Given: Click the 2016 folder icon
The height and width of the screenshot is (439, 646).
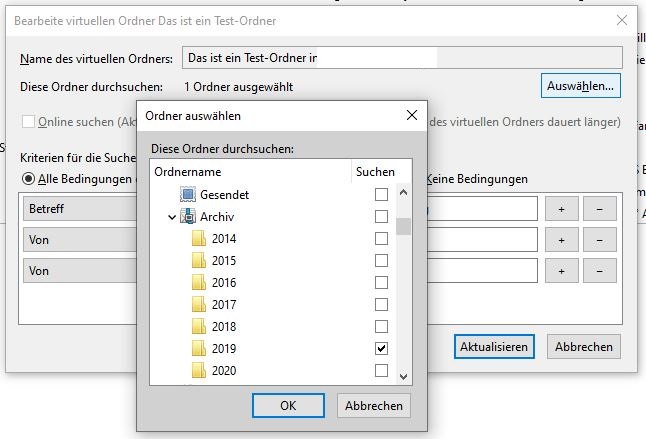Looking at the screenshot, I should click(198, 282).
